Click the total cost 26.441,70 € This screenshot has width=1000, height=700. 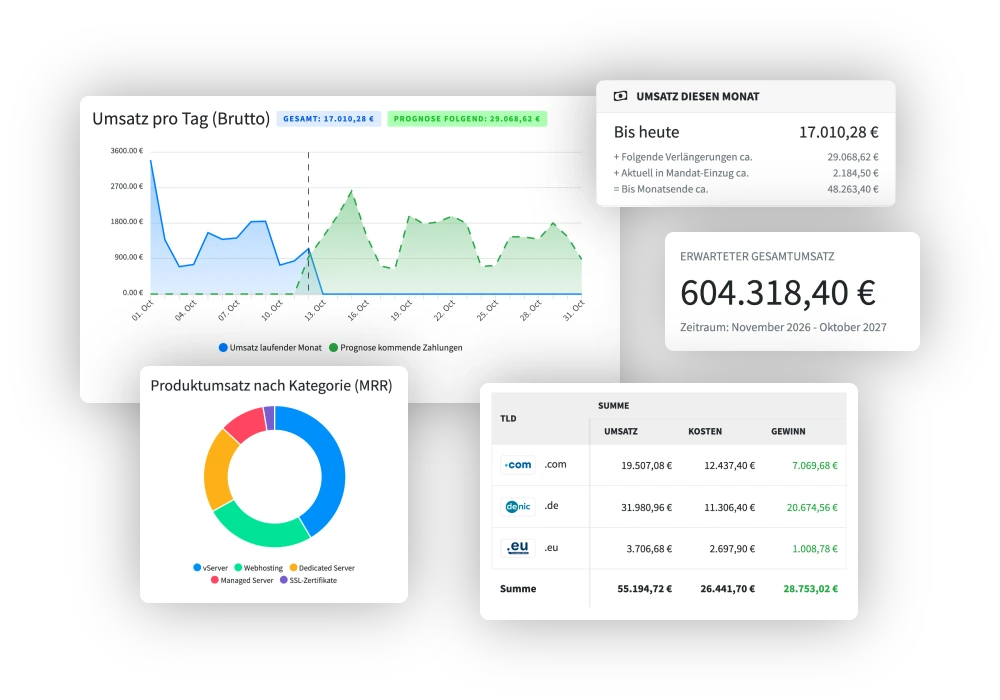click(x=728, y=589)
